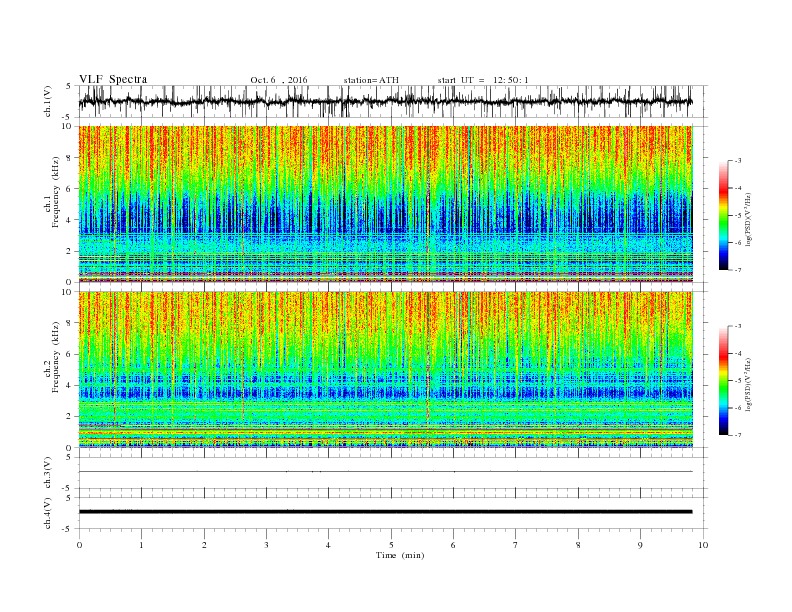Click the ch.1 spectrogram "8" kHz tick label

(69, 158)
